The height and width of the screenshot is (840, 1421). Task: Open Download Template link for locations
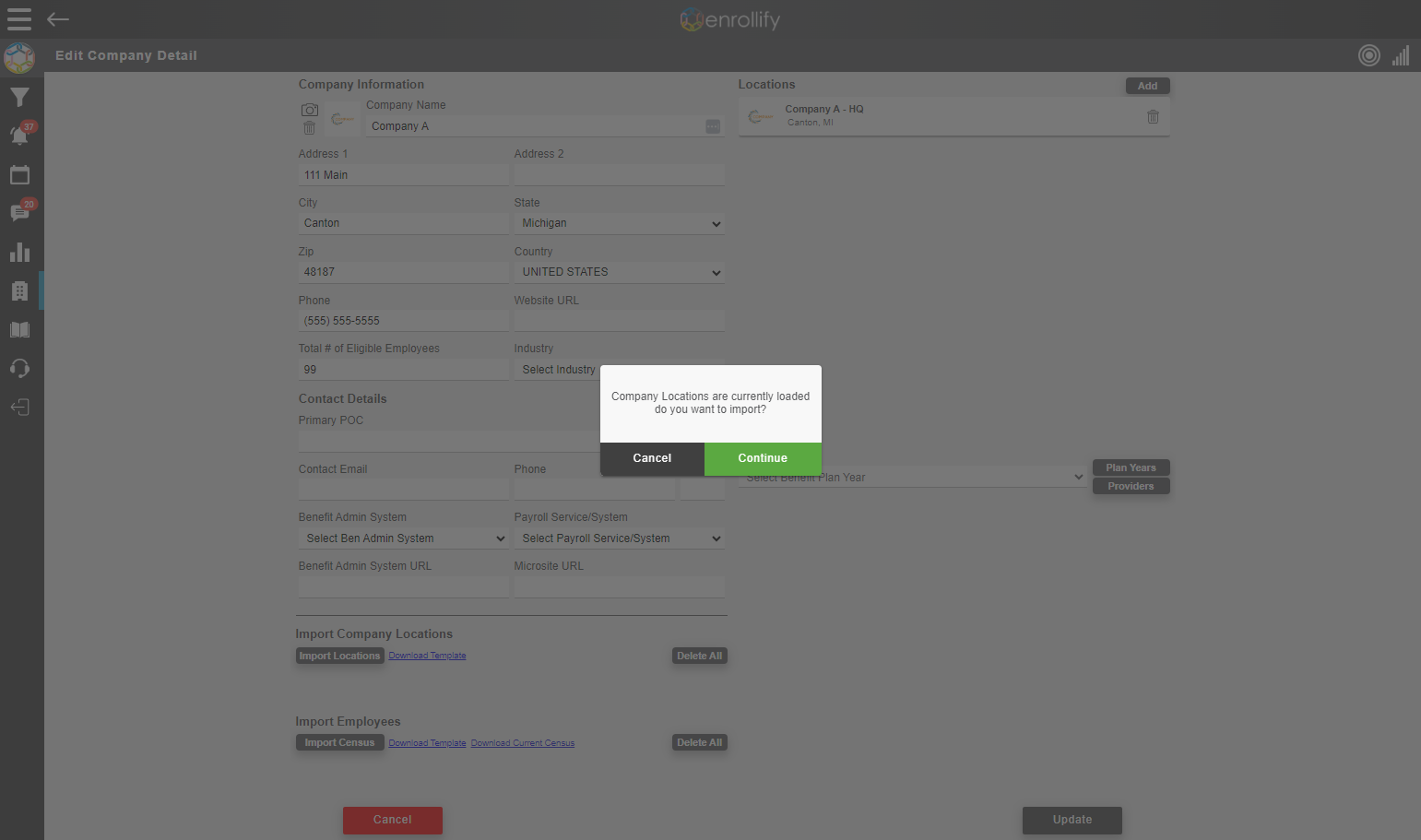pos(427,656)
